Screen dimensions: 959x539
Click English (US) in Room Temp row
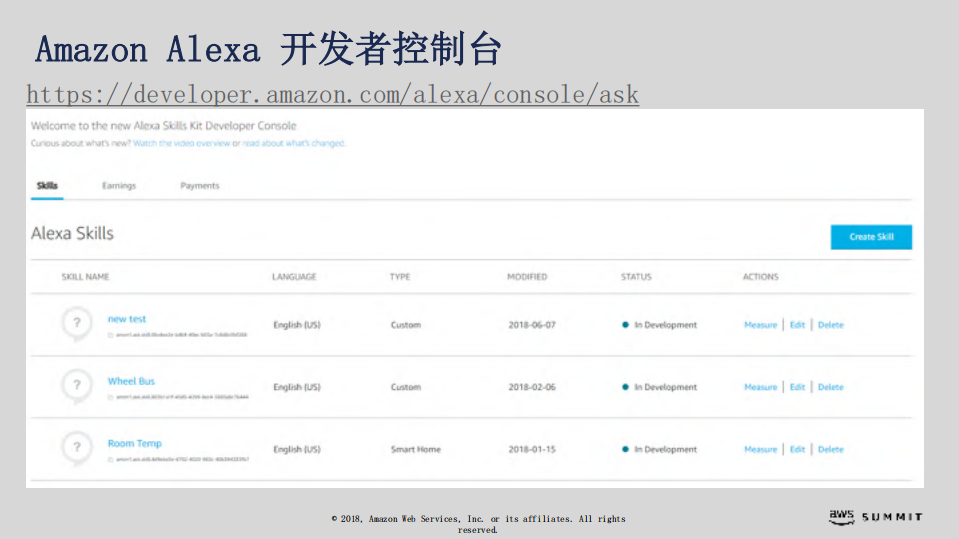(297, 450)
